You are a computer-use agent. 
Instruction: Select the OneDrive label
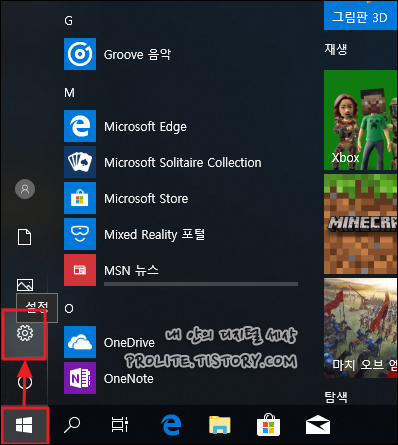[x=129, y=343]
